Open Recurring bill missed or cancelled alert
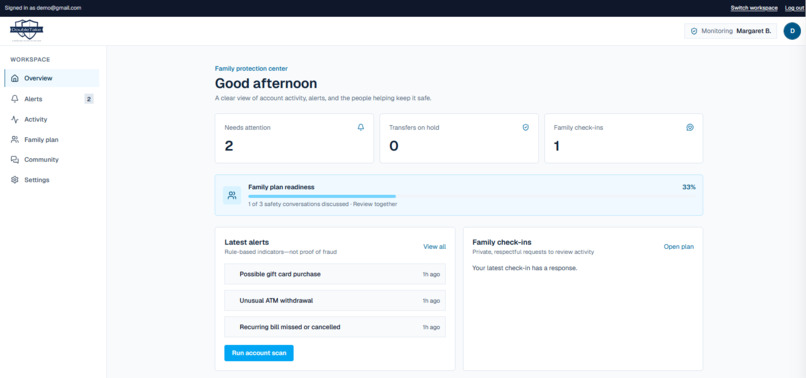This screenshot has height=378, width=806. (x=335, y=327)
